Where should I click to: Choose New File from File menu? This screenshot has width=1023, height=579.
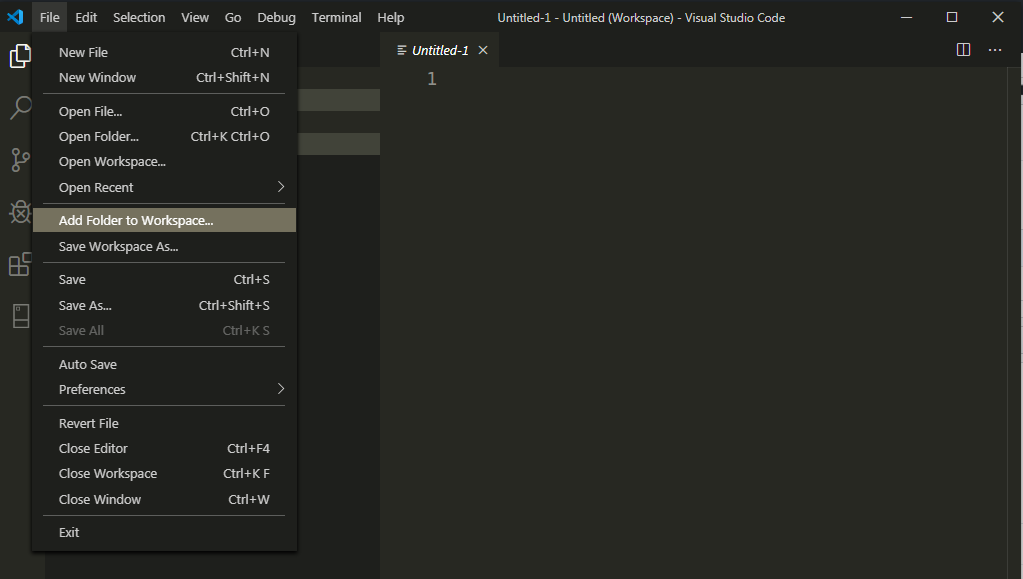[164, 52]
